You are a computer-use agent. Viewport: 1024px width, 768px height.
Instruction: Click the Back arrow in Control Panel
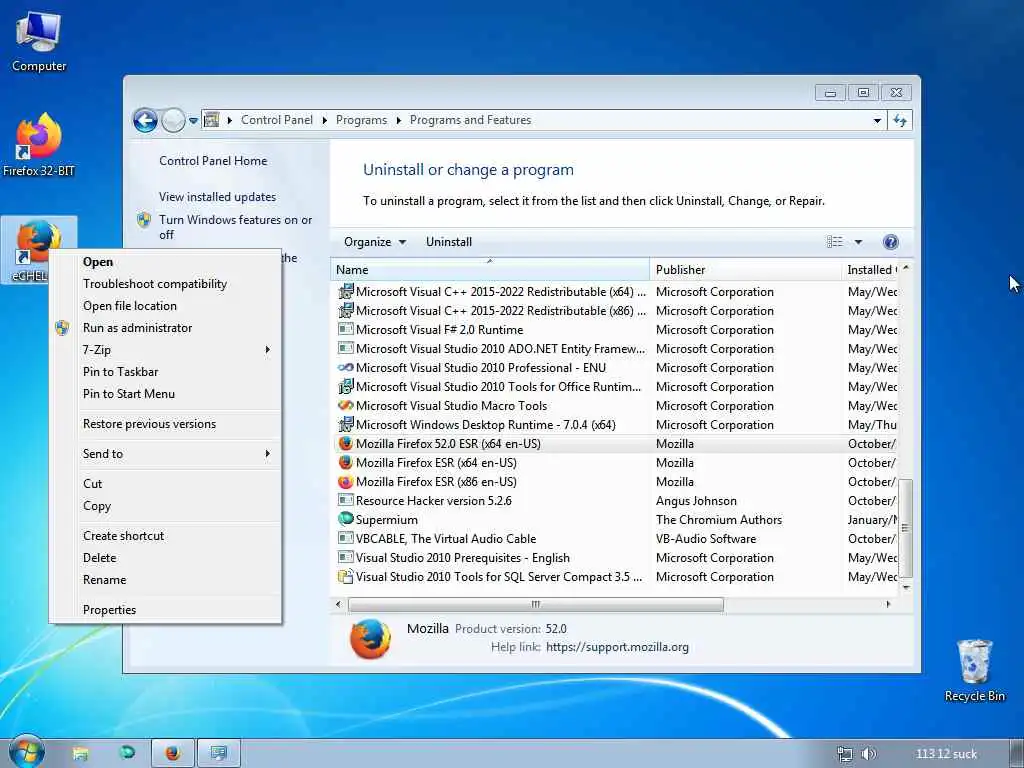[x=146, y=120]
